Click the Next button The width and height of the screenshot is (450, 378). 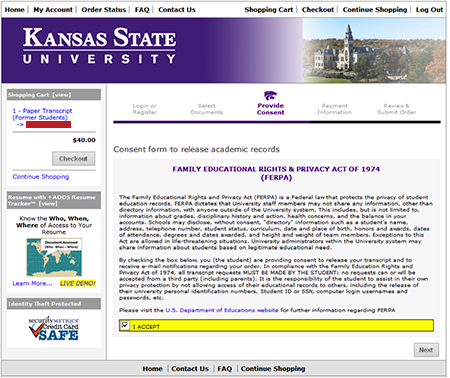tap(426, 350)
